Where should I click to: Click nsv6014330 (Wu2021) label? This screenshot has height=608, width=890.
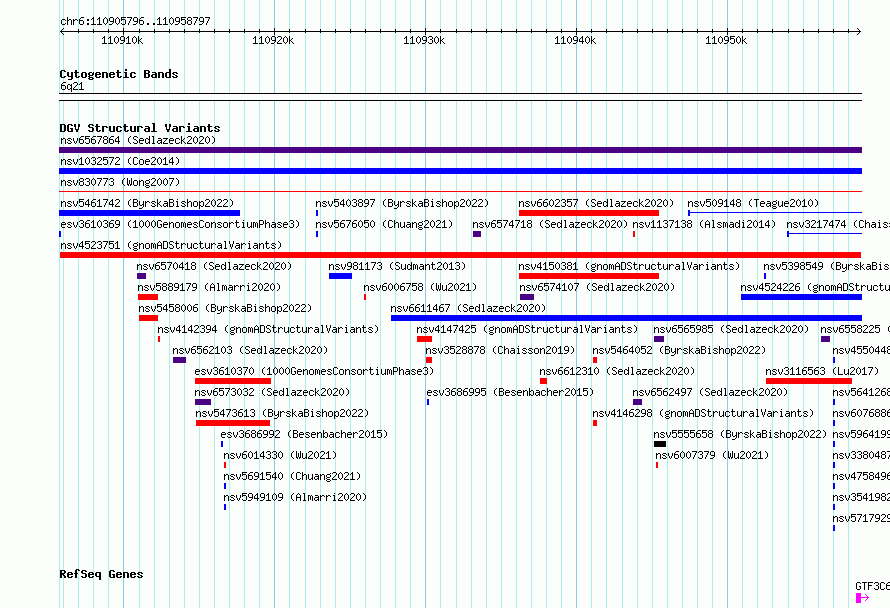click(x=280, y=455)
